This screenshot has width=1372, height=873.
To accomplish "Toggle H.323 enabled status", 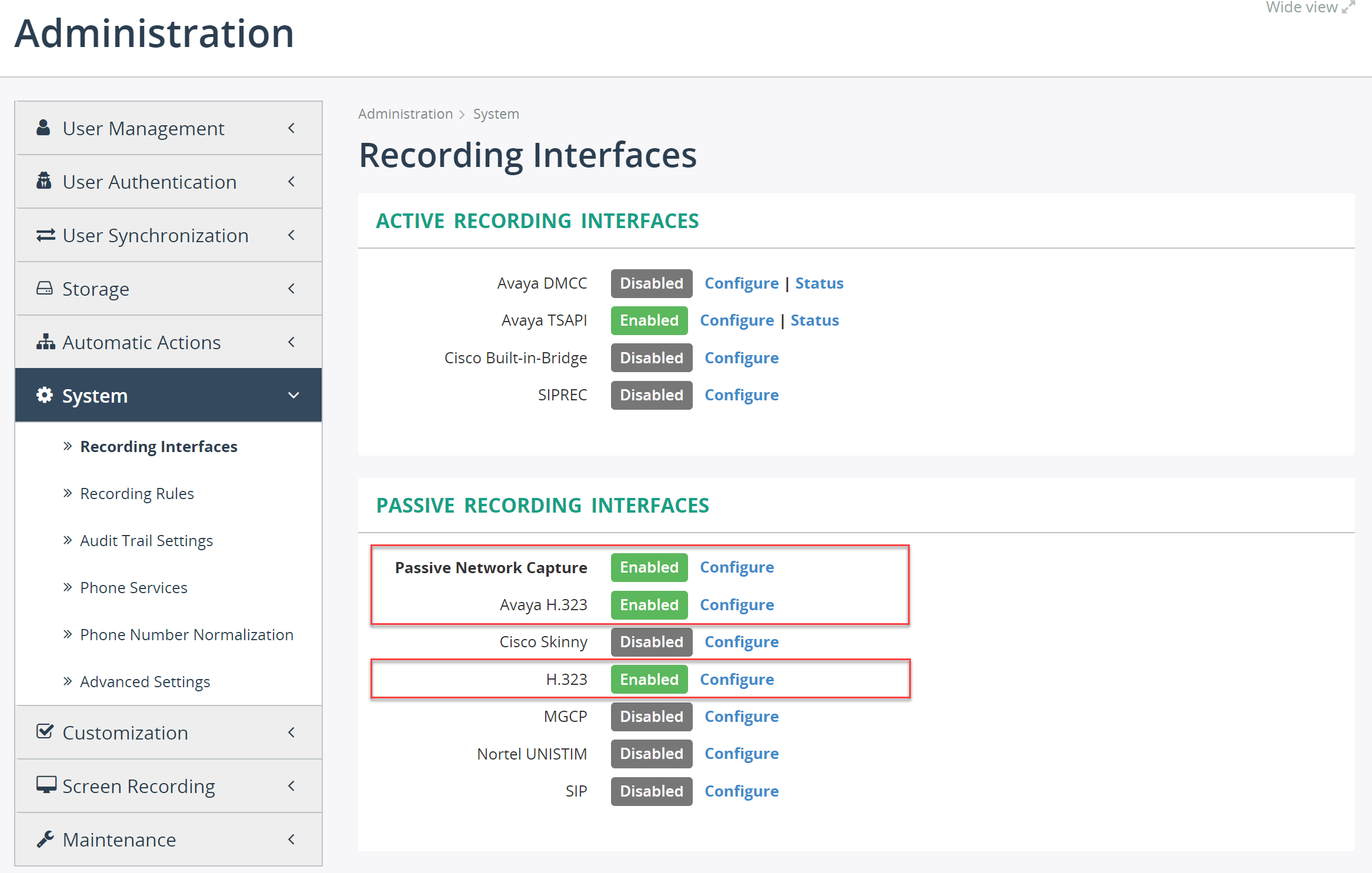I will point(649,679).
